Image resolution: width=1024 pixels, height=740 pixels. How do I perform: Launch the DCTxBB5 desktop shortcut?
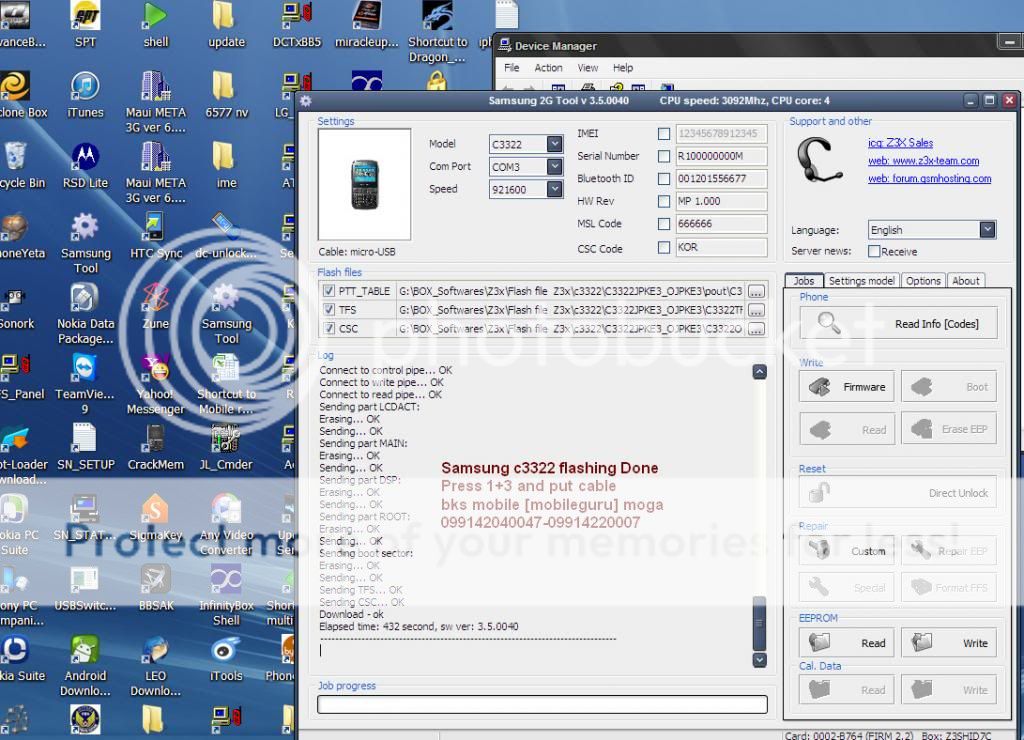296,24
